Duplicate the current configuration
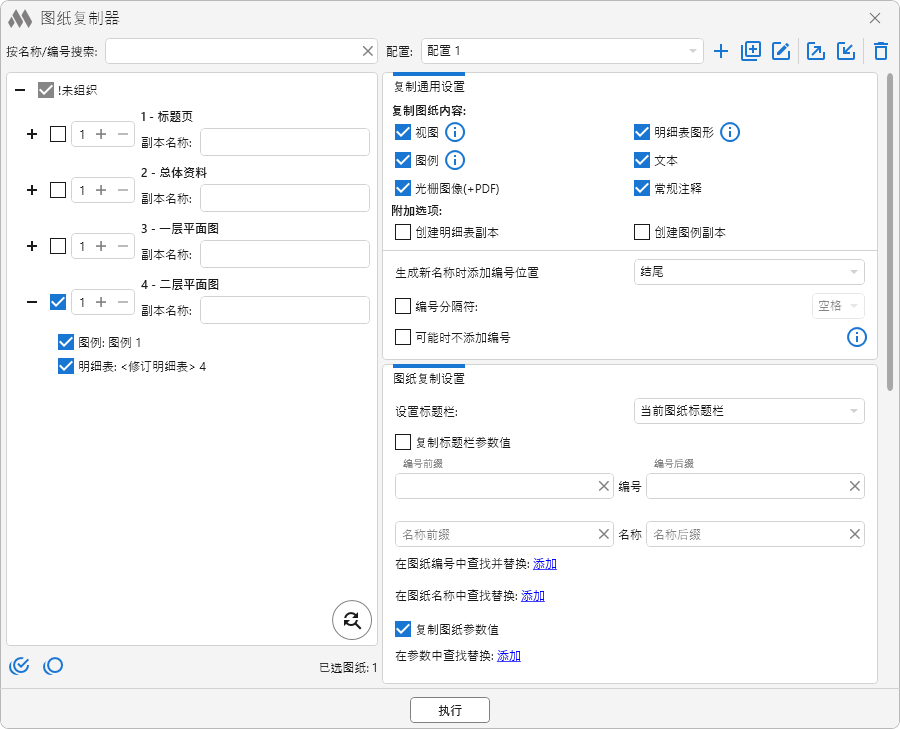Screen dimensions: 900x729 click(751, 51)
